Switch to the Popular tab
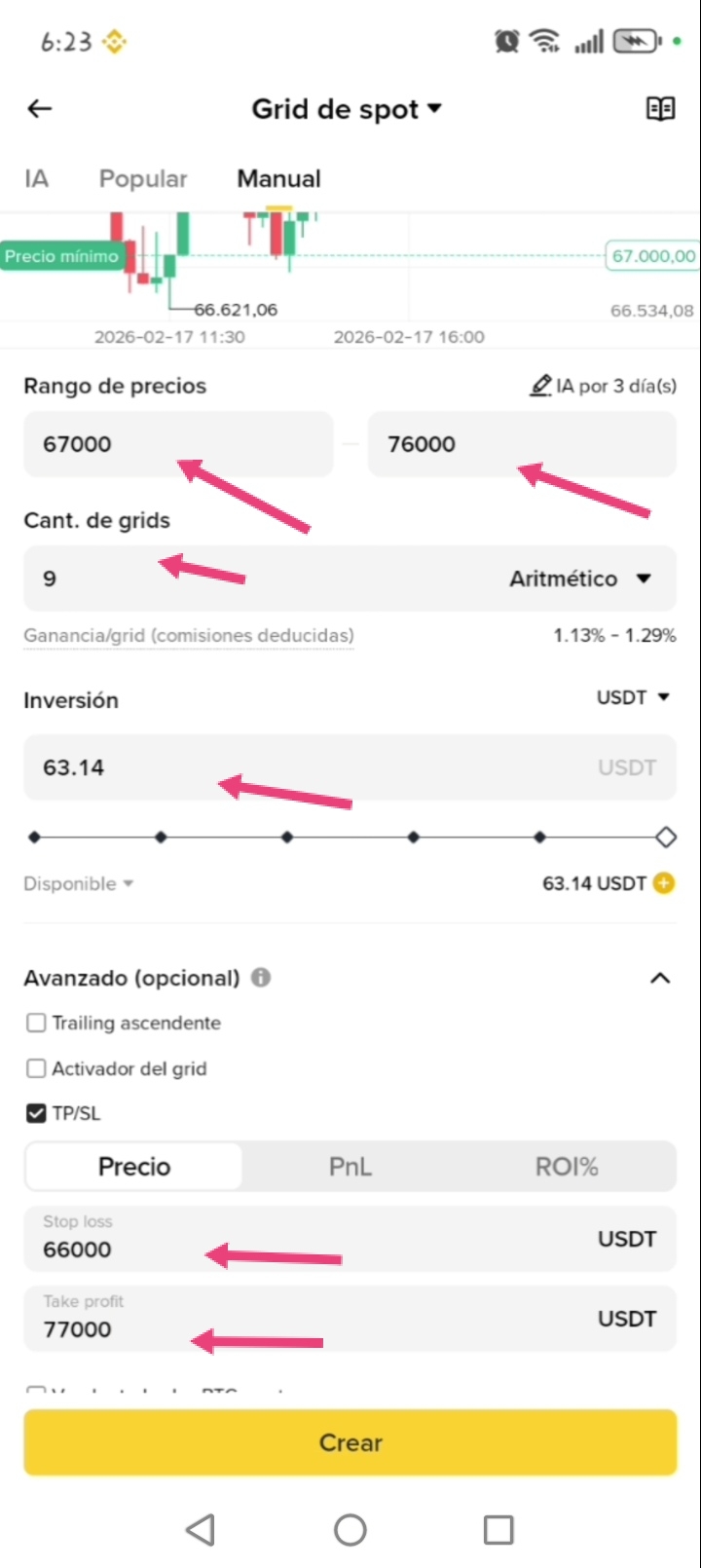Viewport: 701px width, 1568px height. tap(143, 178)
